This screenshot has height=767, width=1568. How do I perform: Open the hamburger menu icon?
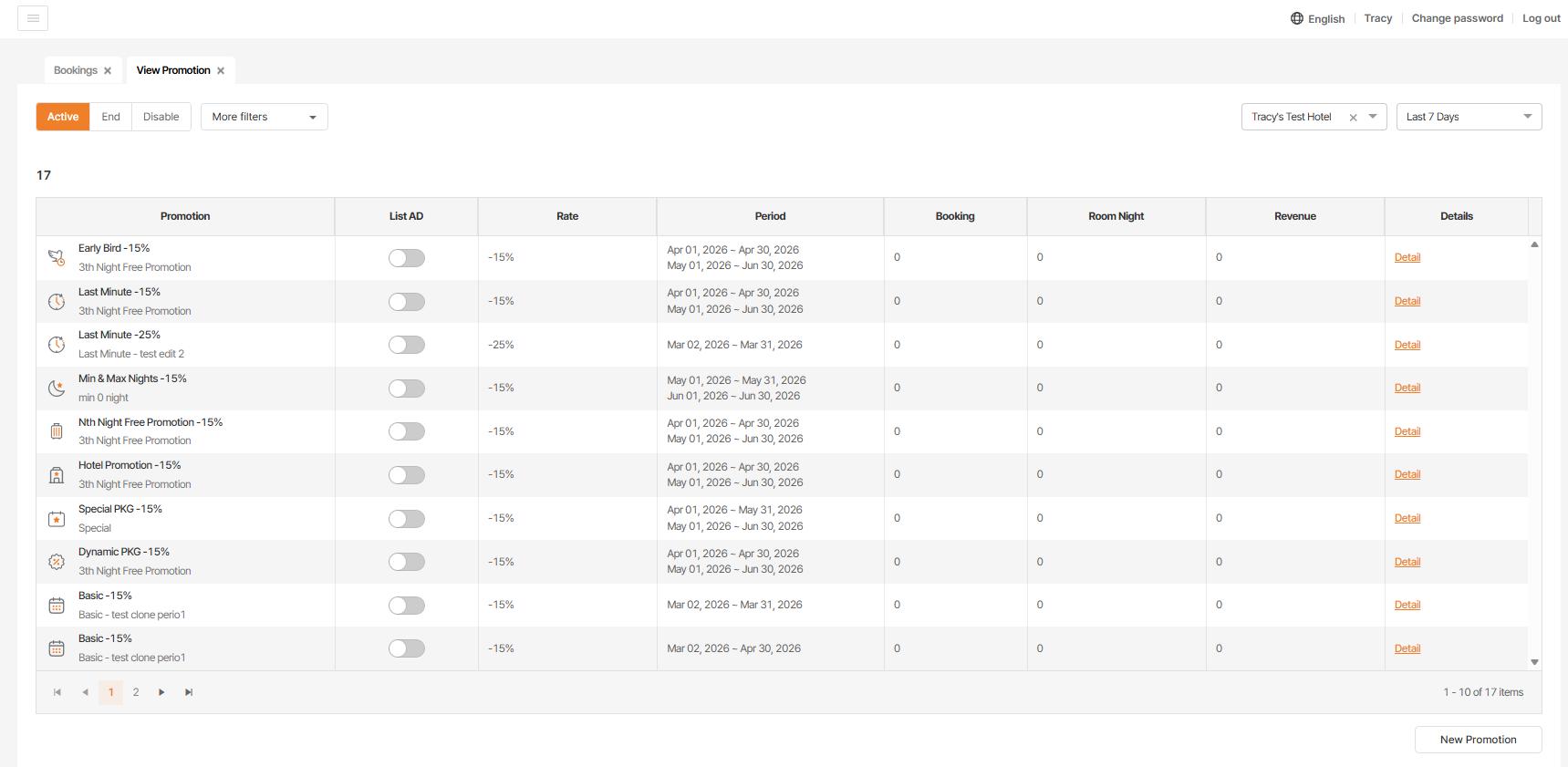[33, 18]
